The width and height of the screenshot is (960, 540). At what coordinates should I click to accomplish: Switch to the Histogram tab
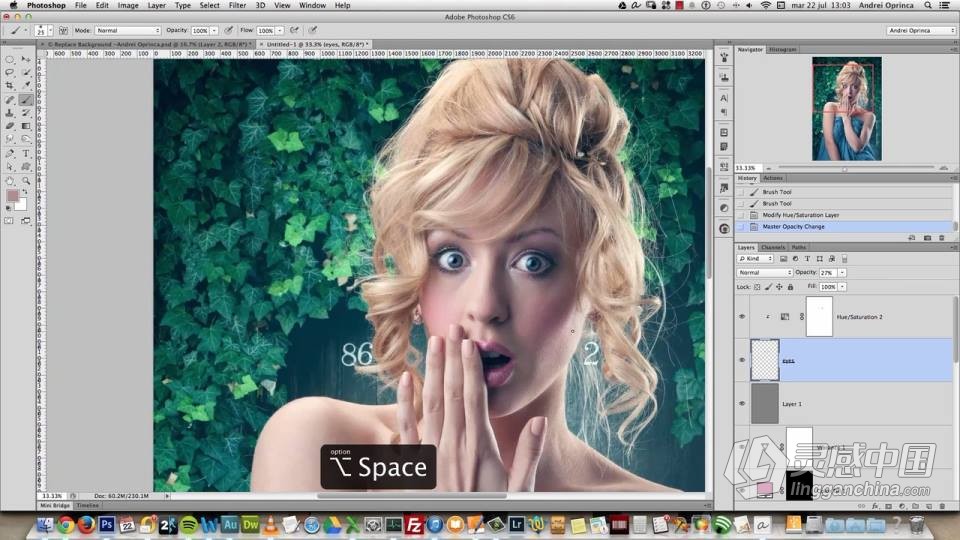[782, 50]
